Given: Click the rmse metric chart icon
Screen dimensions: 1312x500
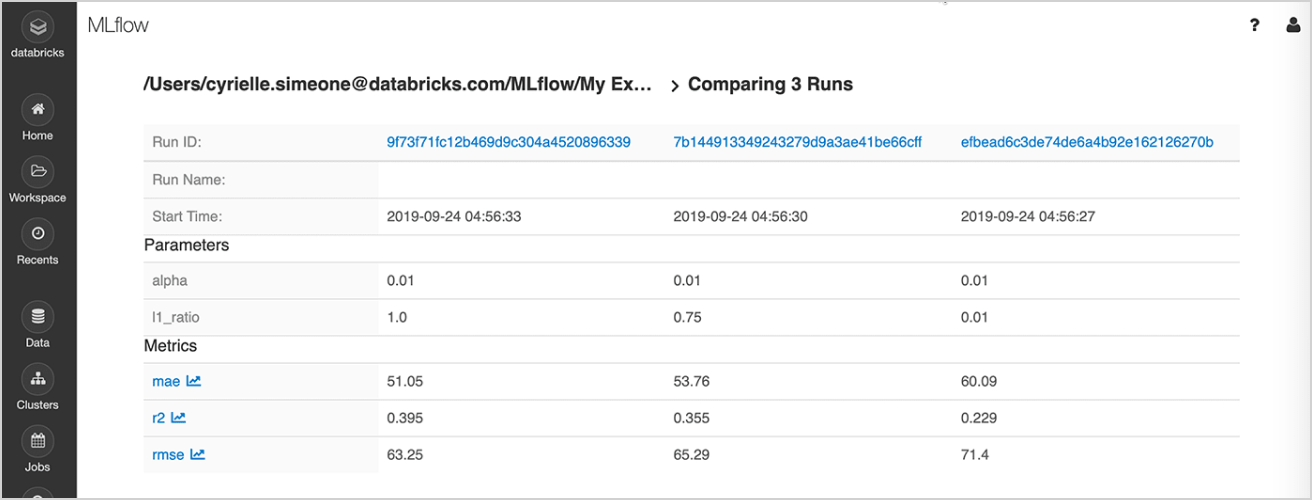Looking at the screenshot, I should (198, 455).
